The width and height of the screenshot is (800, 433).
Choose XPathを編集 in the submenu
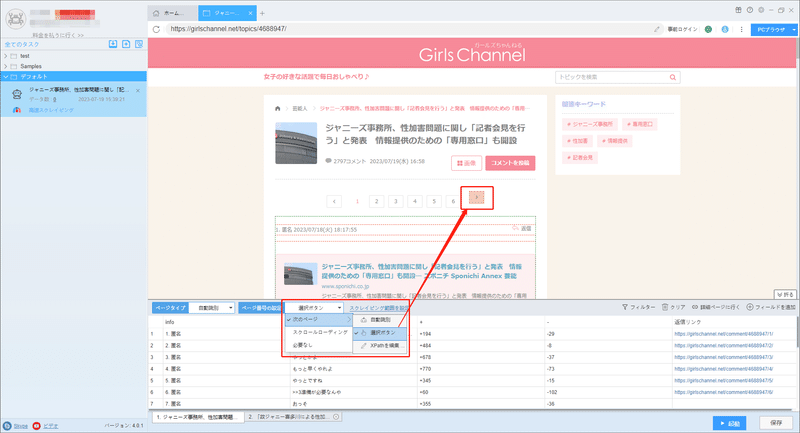click(x=380, y=346)
